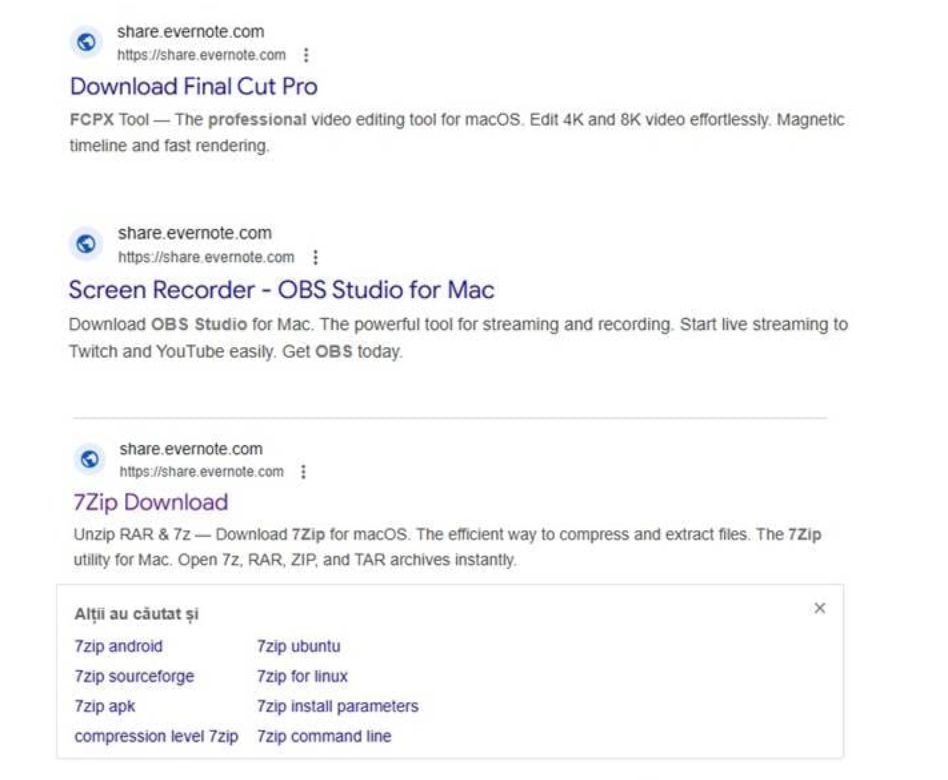Search related term 7zip android
The height and width of the screenshot is (780, 948).
pos(118,646)
